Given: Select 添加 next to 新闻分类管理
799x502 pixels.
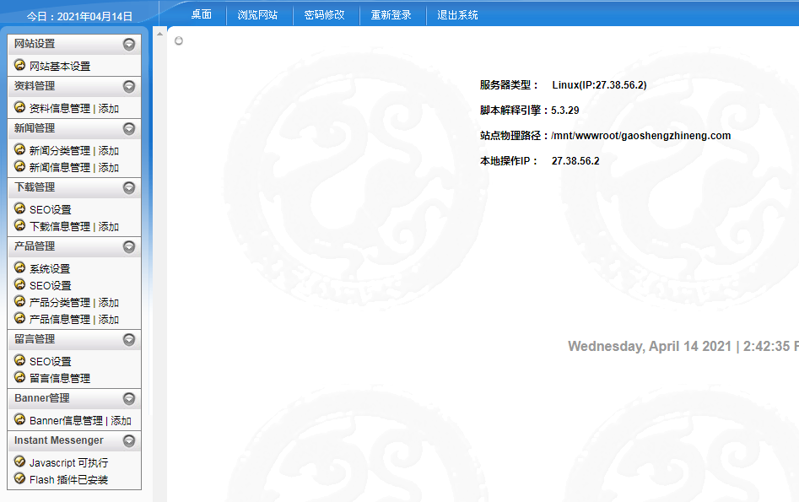Looking at the screenshot, I should [109, 151].
